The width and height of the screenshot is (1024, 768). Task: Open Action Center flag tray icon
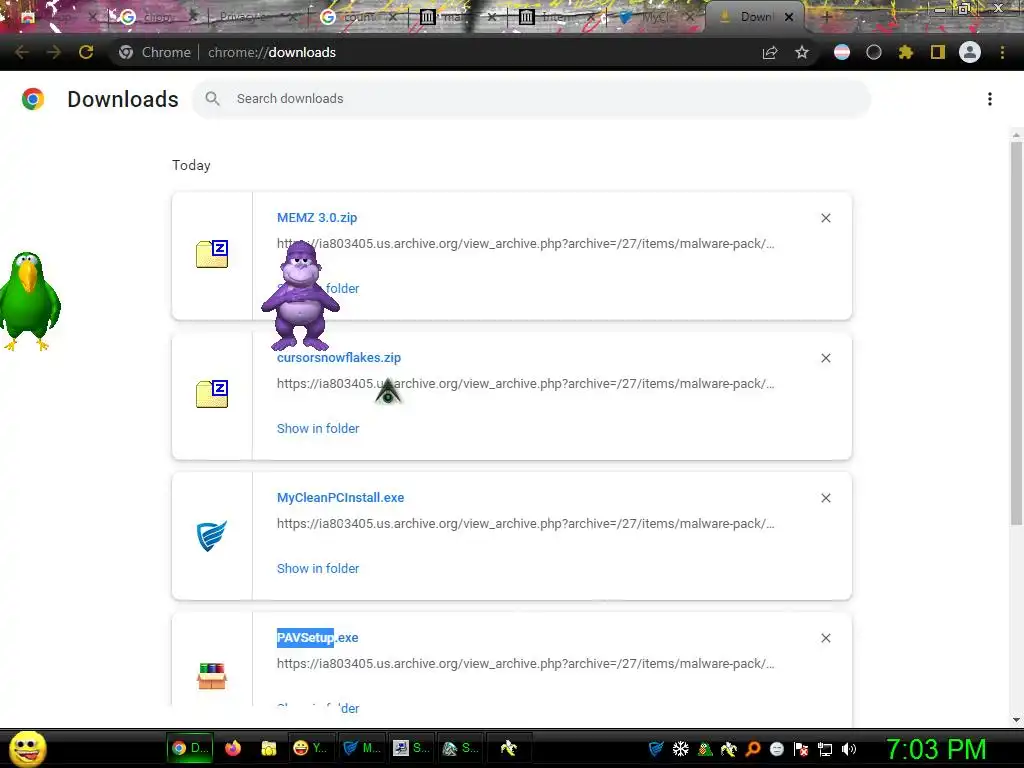tap(801, 749)
